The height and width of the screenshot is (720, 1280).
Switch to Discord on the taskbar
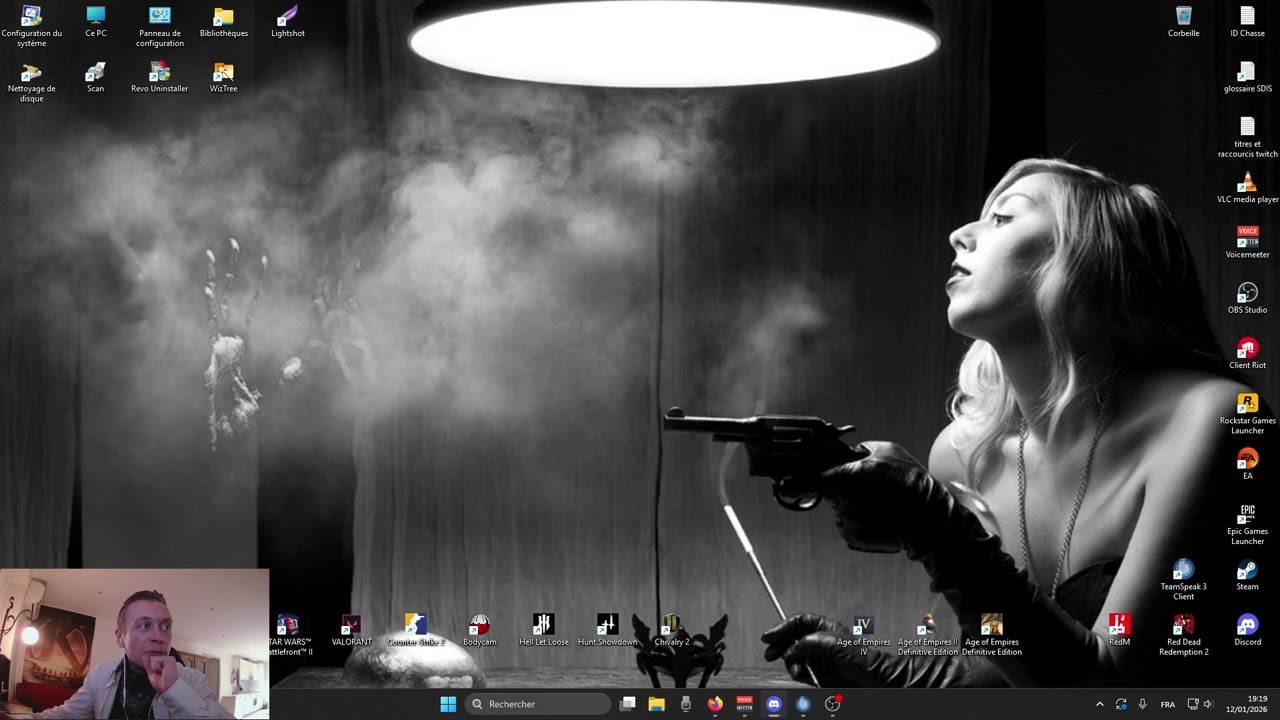(x=773, y=704)
